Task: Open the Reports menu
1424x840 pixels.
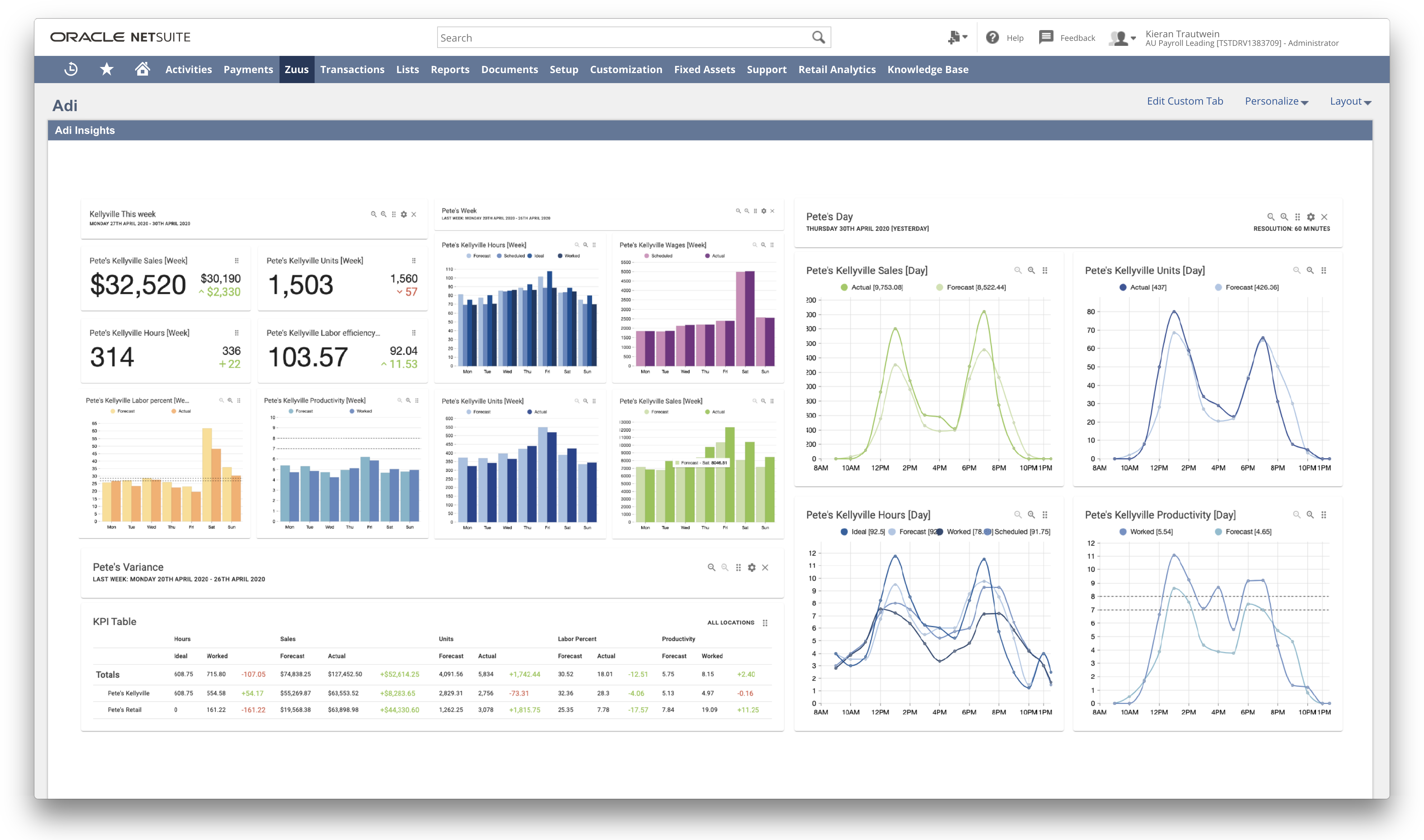Action: pos(450,69)
